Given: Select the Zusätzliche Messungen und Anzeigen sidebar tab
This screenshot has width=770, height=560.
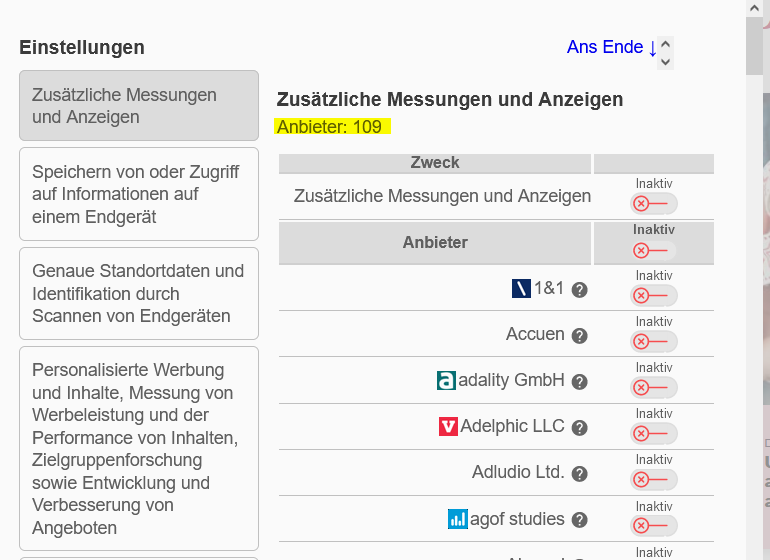Looking at the screenshot, I should click(x=139, y=106).
